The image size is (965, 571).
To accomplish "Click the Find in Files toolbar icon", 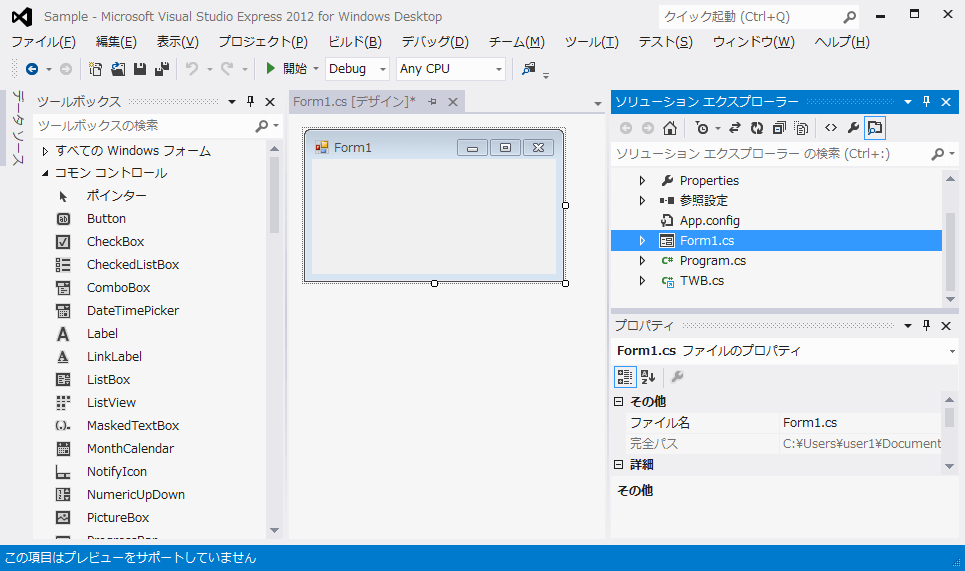I will pos(529,69).
